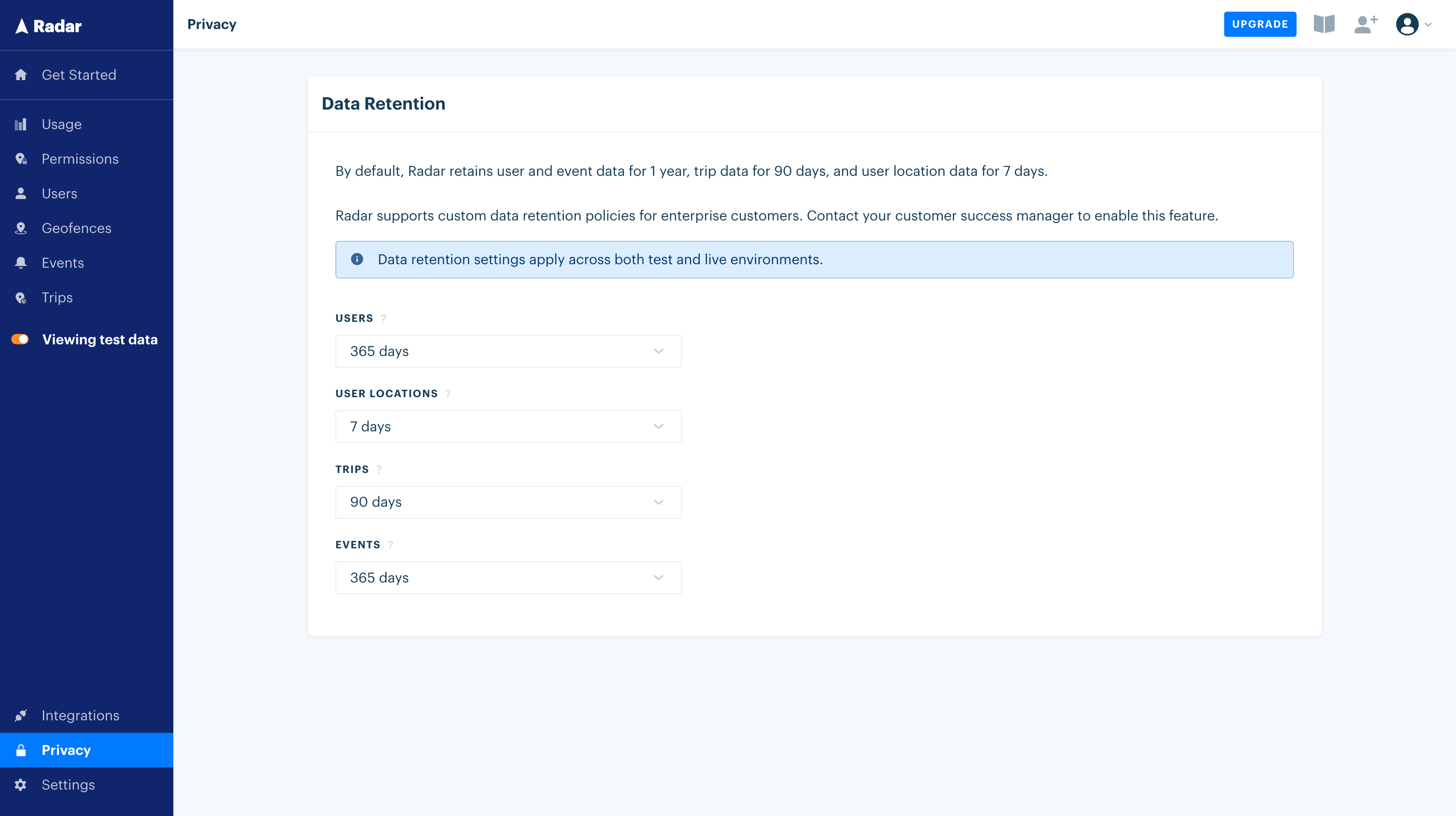Screen dimensions: 1456x816
Task: Open Settings from the sidebar
Action: point(68,785)
